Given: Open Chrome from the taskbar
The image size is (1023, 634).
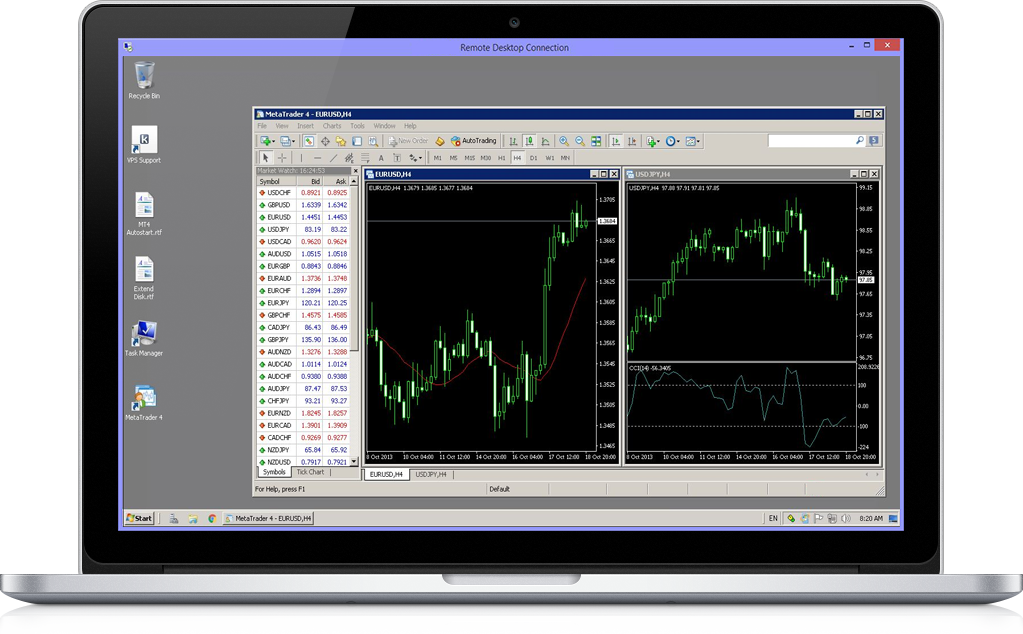Looking at the screenshot, I should pos(212,519).
